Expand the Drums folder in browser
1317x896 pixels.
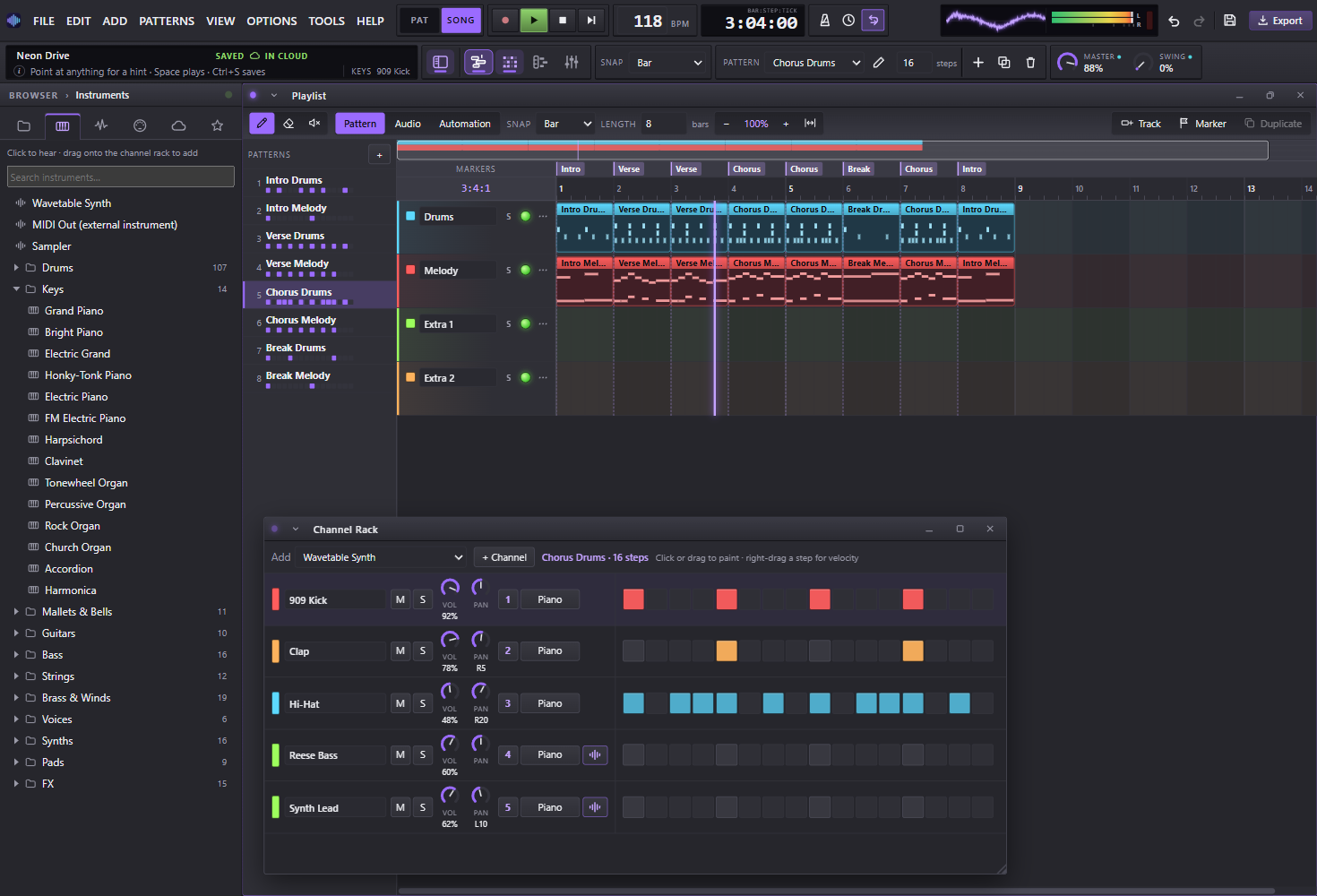(16, 268)
